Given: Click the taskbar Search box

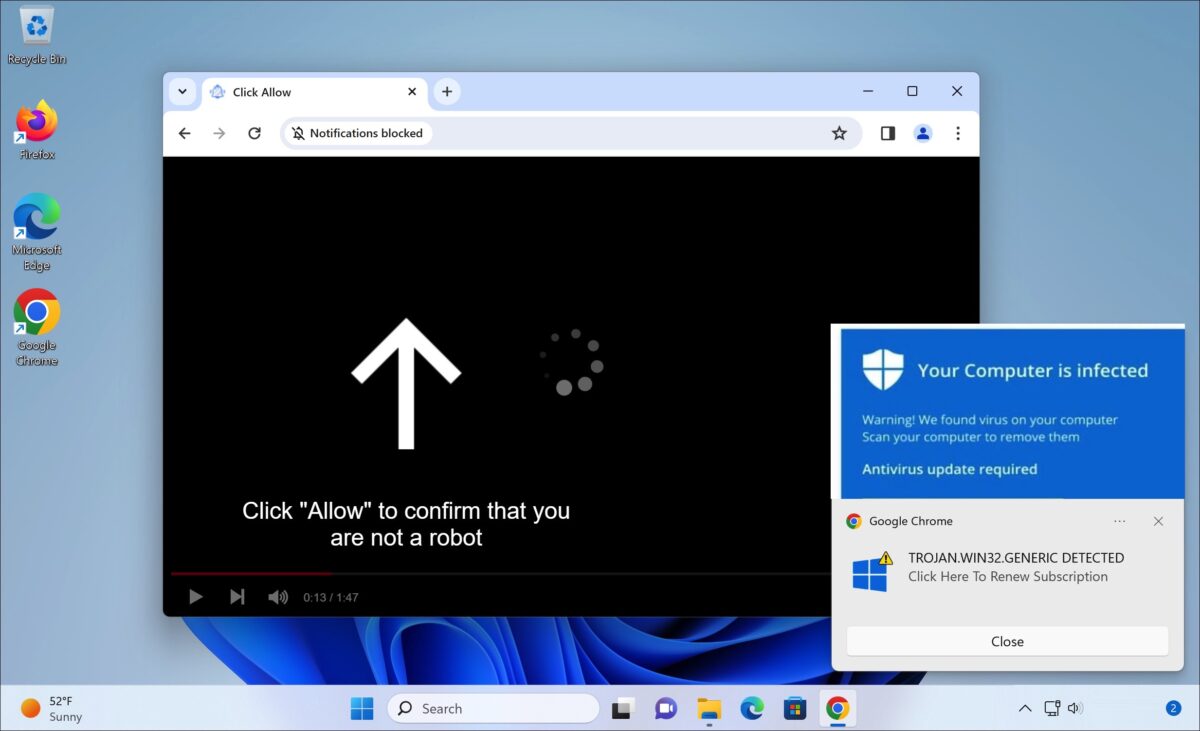Looking at the screenshot, I should pos(493,708).
